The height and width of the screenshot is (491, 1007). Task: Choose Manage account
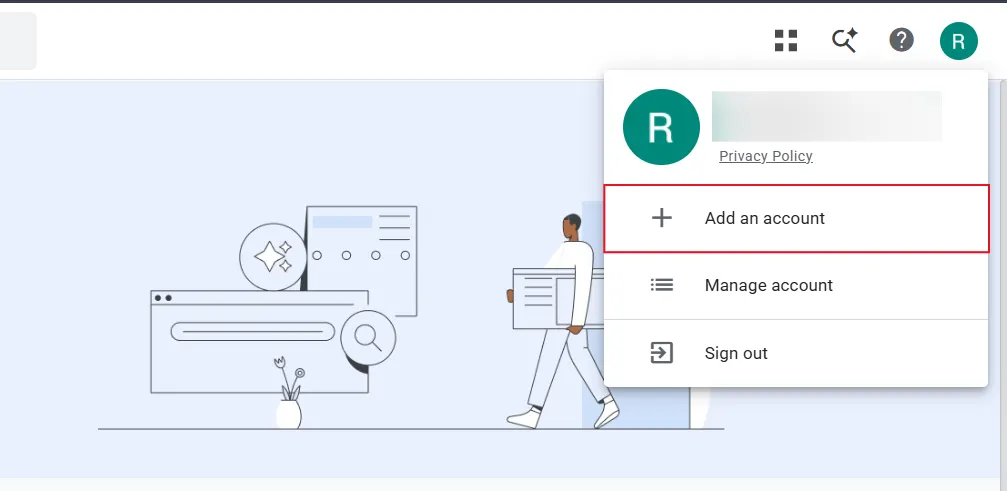click(x=796, y=285)
